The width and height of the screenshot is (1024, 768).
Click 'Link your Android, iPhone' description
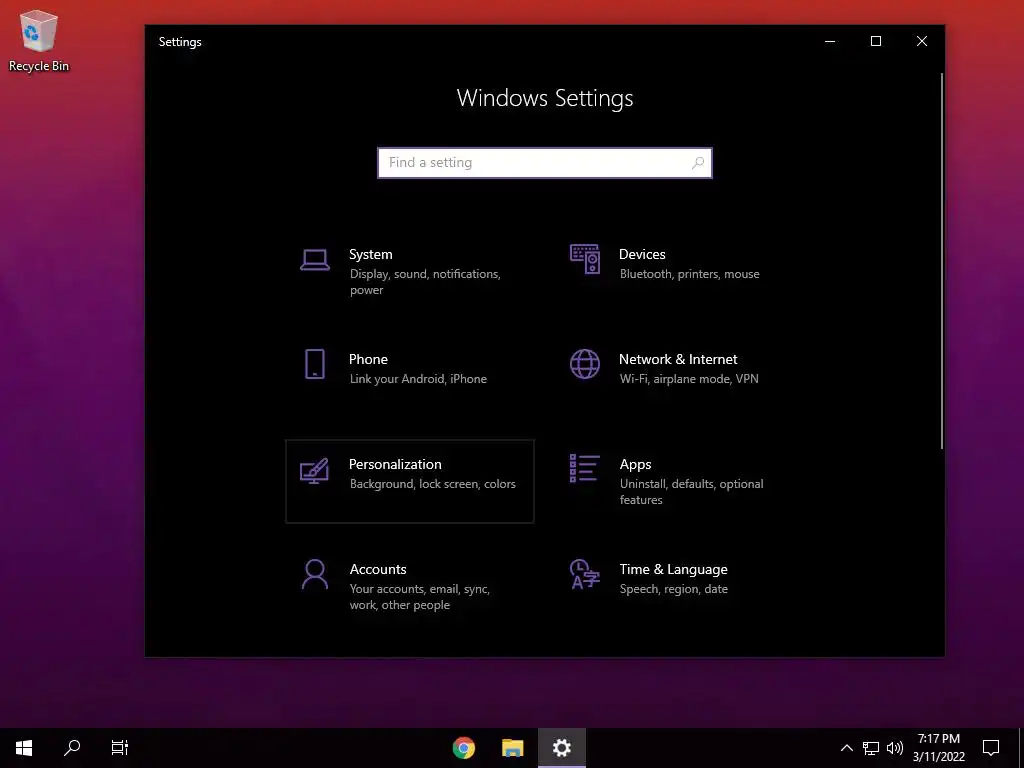418,379
